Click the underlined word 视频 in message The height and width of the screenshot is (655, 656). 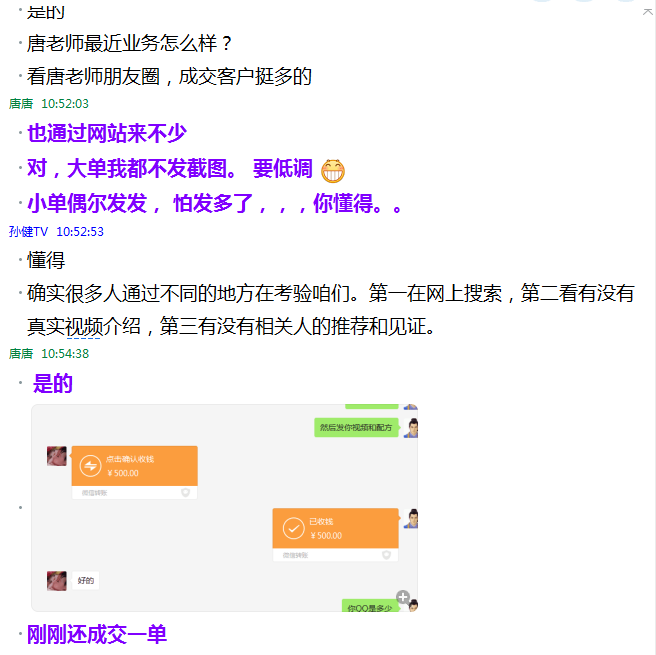pyautogui.click(x=84, y=326)
